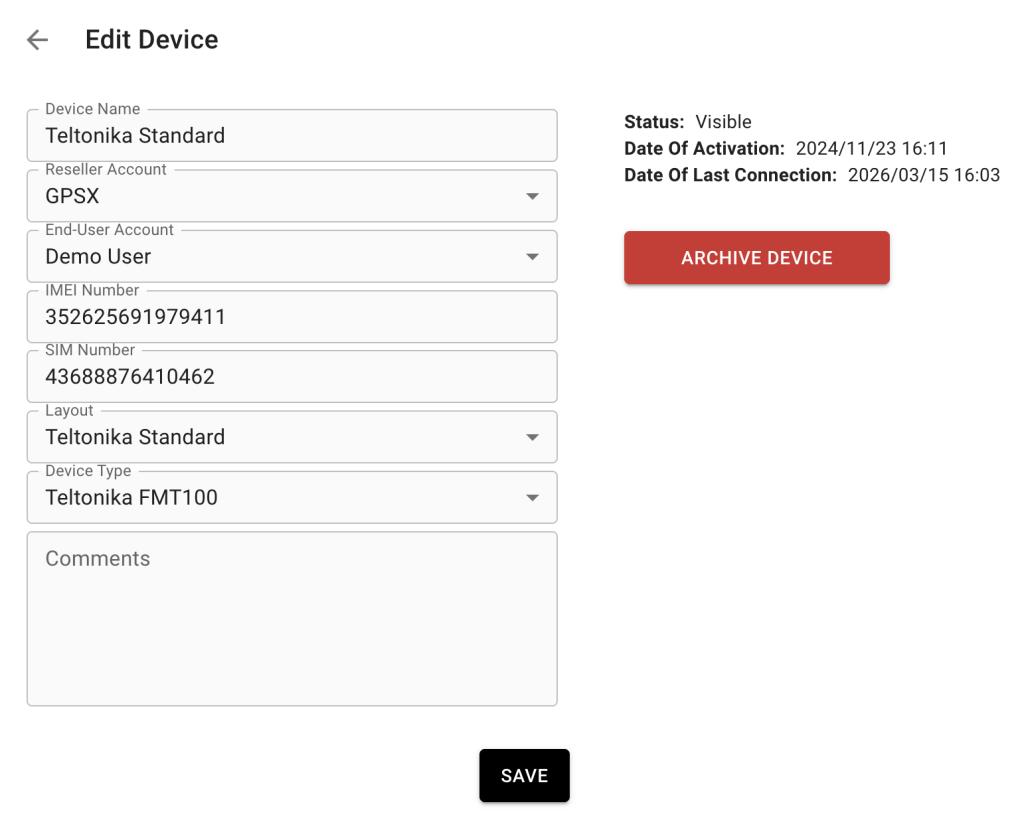This screenshot has width=1024, height=826.
Task: Select the SIM Number input field
Action: point(290,378)
